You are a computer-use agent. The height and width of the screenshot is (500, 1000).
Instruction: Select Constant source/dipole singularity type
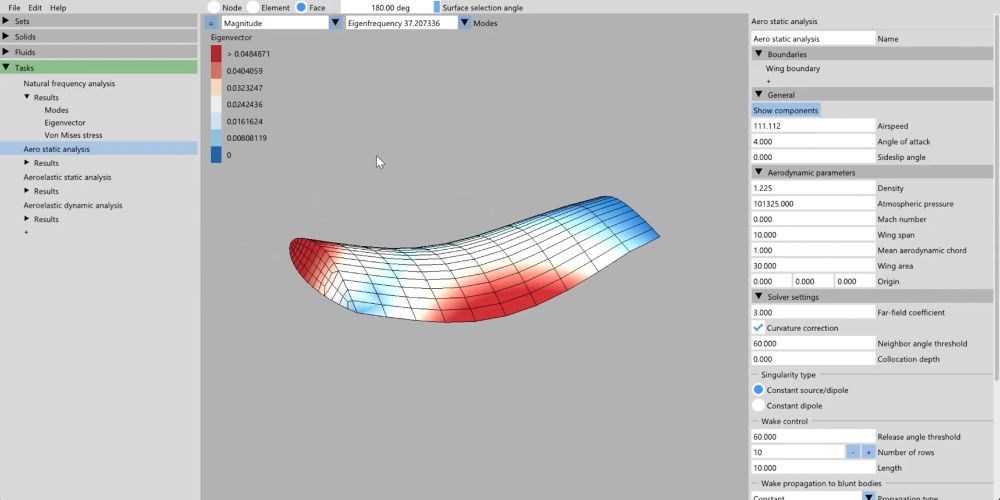[758, 390]
